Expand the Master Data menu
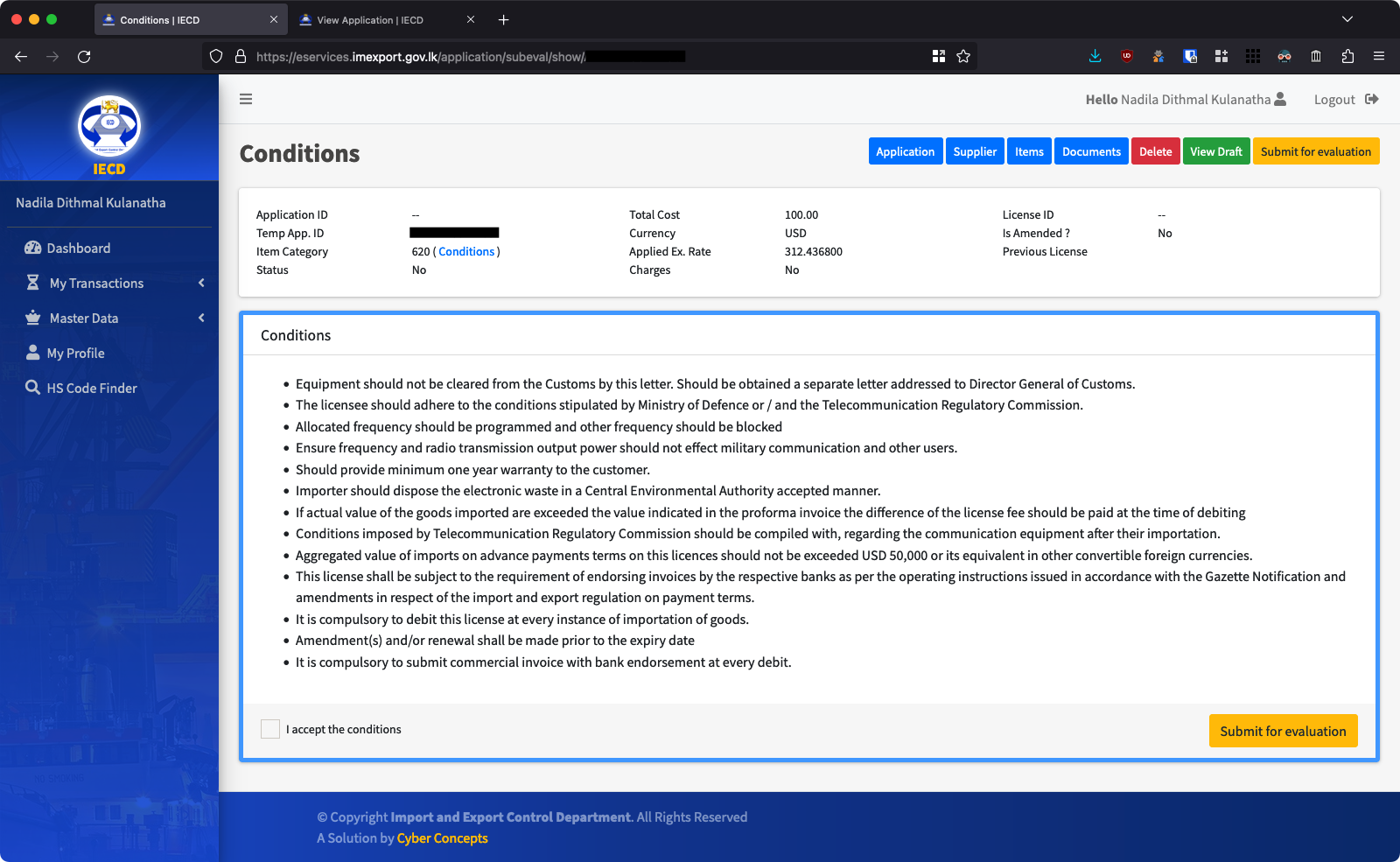Viewport: 1400px width, 862px height. click(x=84, y=319)
